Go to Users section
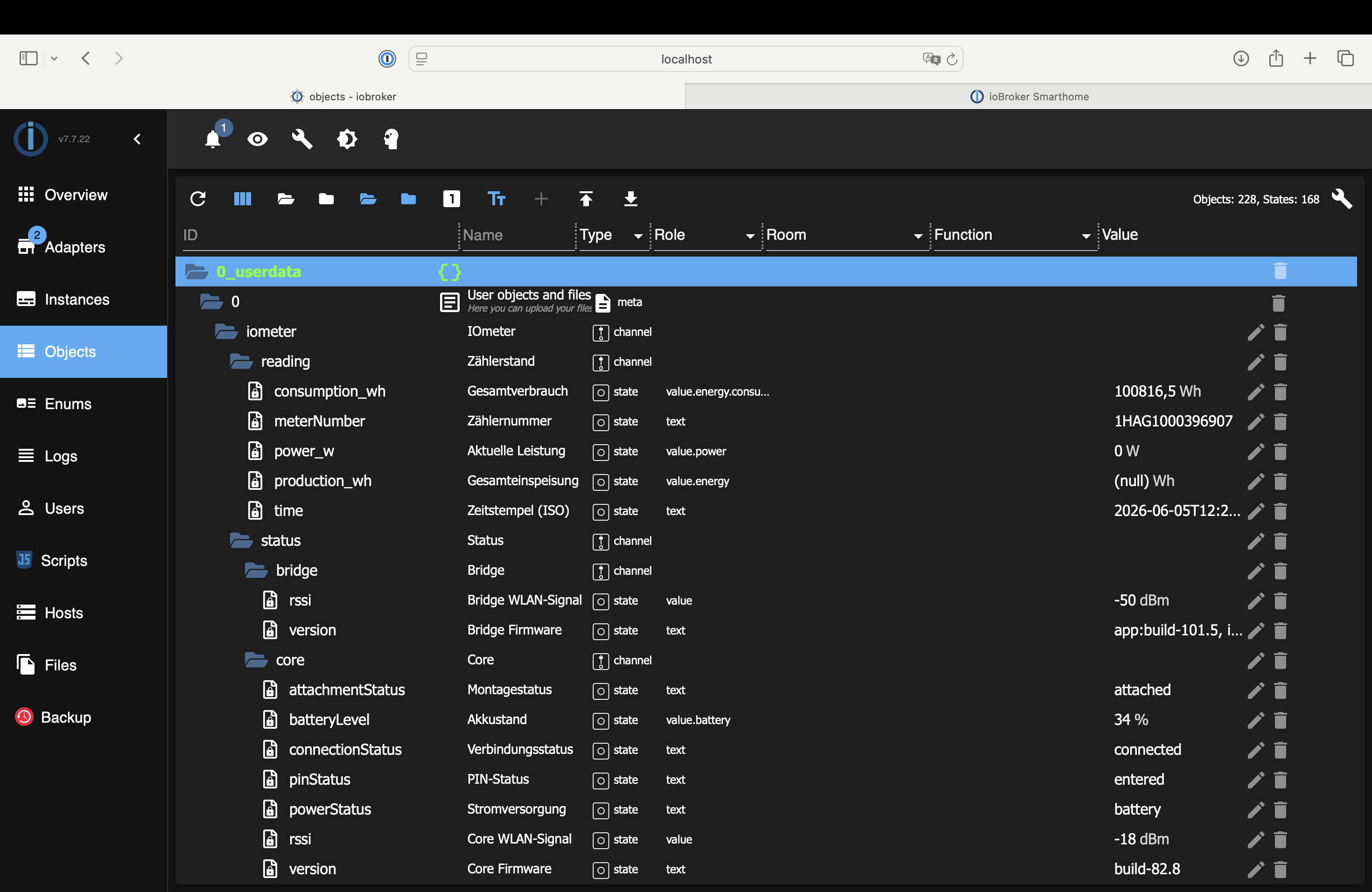 [x=84, y=508]
